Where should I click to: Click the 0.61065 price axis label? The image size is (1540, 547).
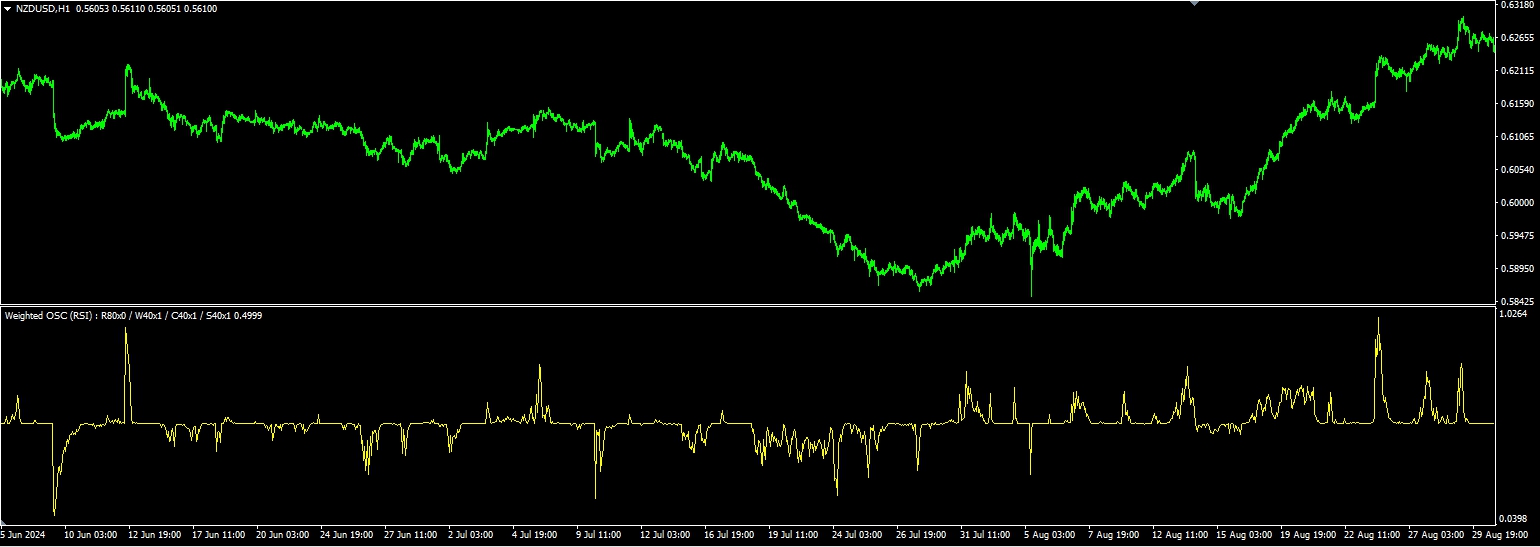click(1518, 137)
